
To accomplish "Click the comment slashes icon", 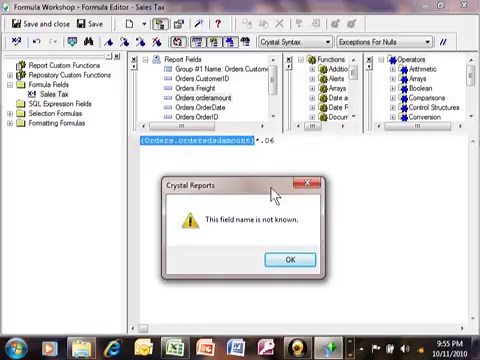I will coord(443,42).
